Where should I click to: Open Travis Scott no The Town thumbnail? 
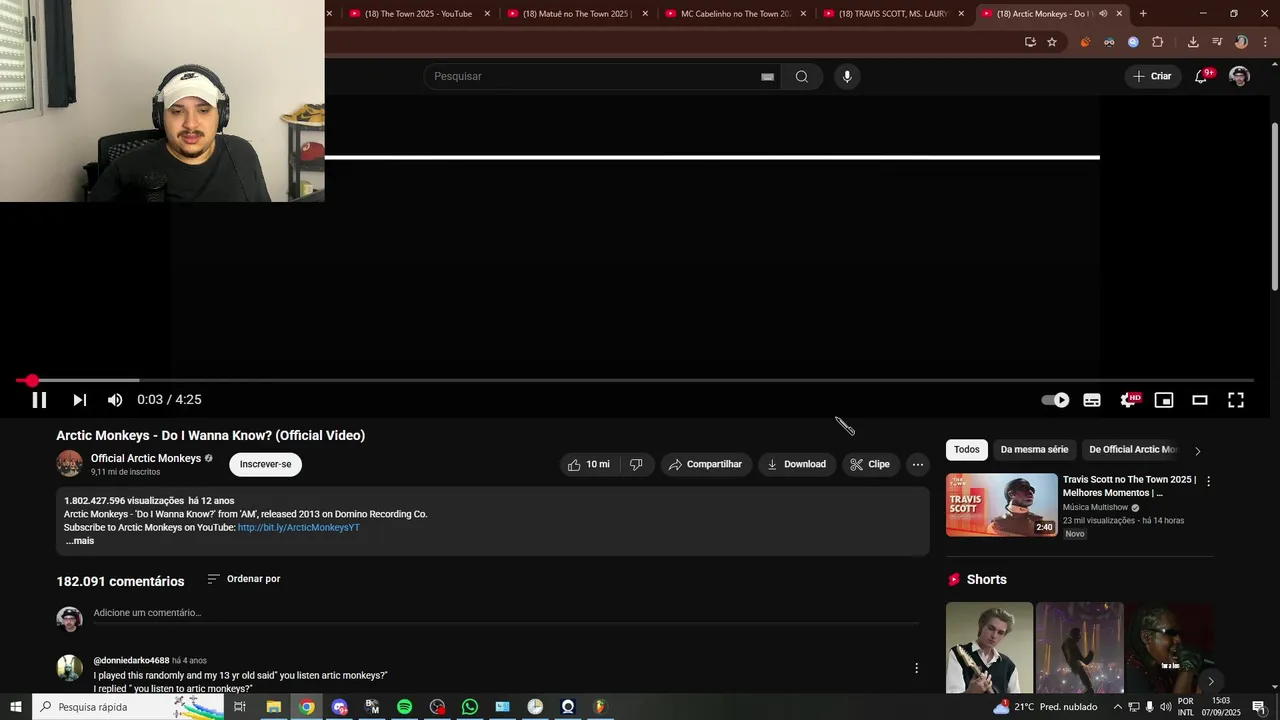(x=1001, y=505)
